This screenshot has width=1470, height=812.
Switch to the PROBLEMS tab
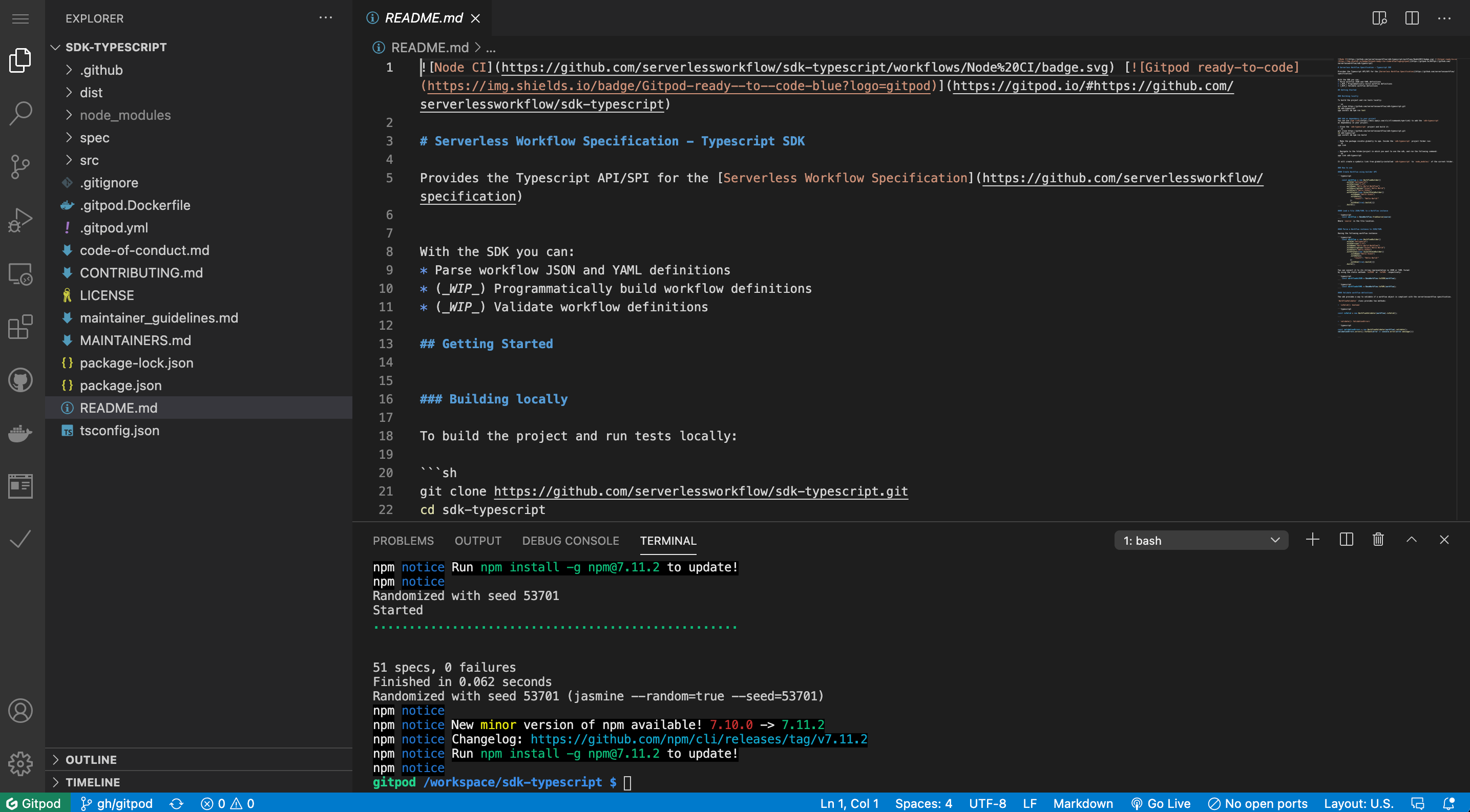tap(403, 541)
